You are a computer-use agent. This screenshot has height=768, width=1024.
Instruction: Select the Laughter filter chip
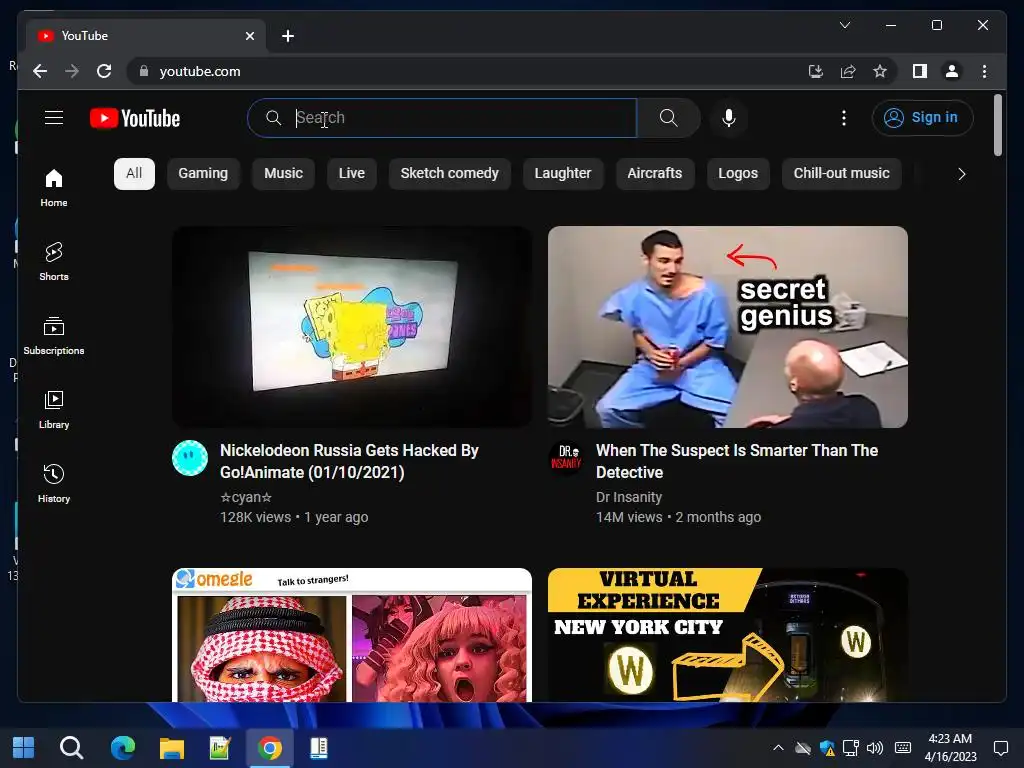[563, 174]
